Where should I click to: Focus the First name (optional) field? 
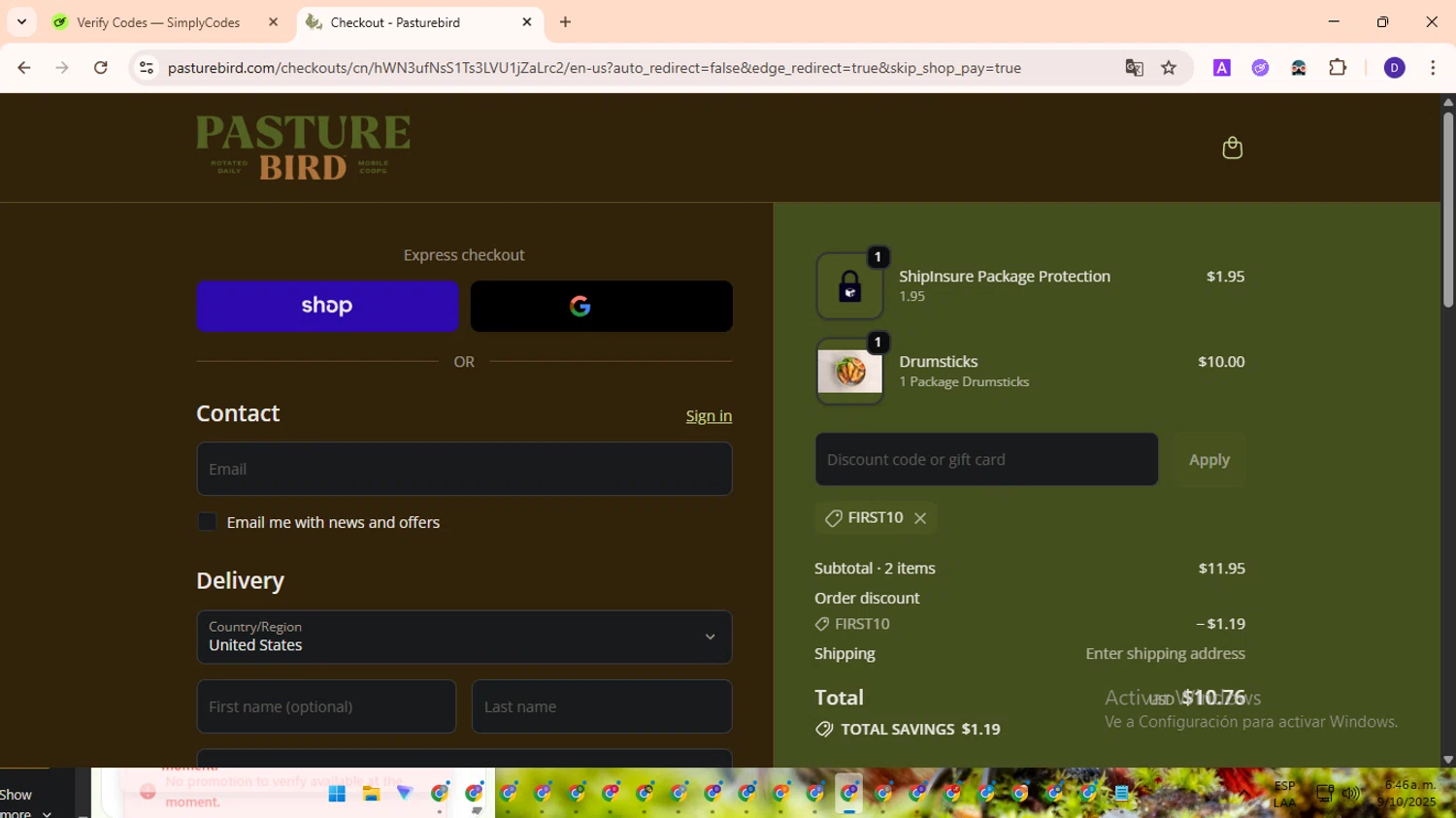click(326, 706)
